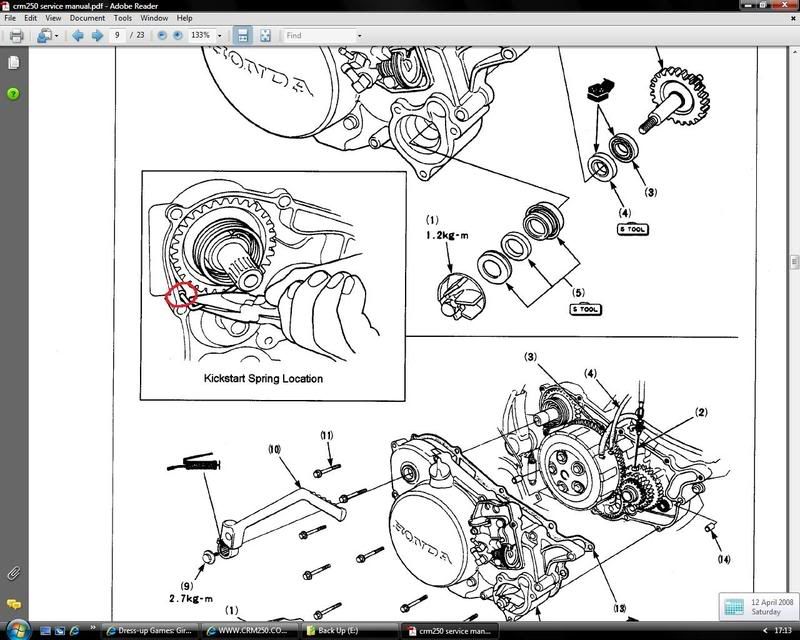
Task: Click the '12 April 2008' date text
Action: (772, 602)
